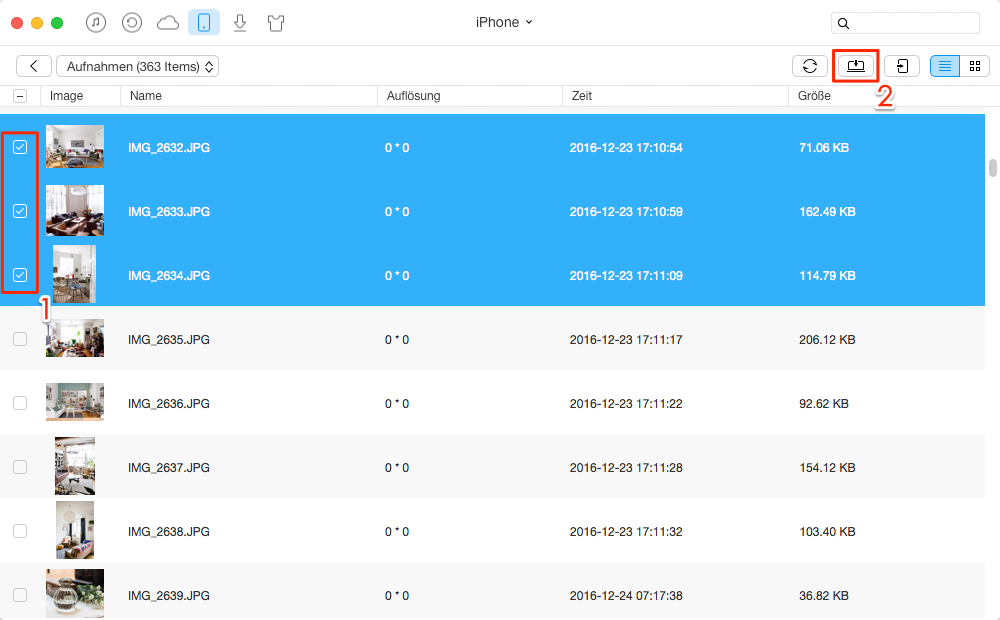This screenshot has width=1000, height=620.
Task: Switch to grid thumbnail view
Action: [x=974, y=66]
